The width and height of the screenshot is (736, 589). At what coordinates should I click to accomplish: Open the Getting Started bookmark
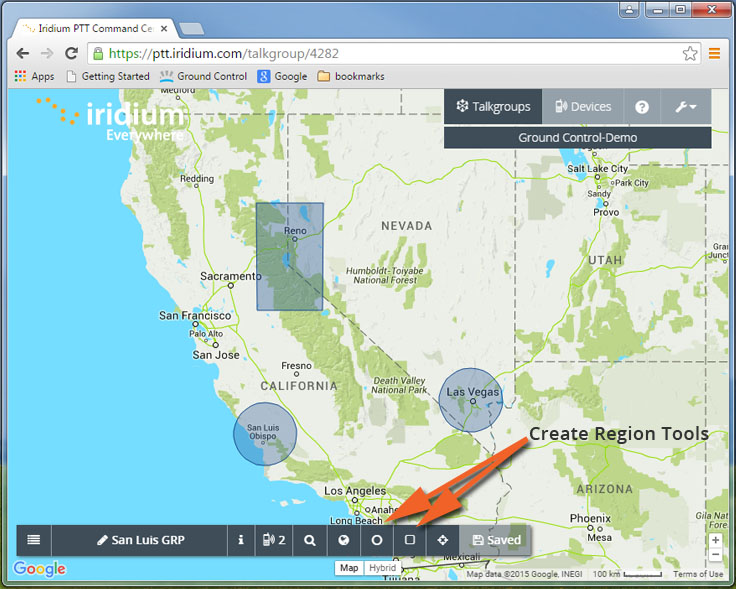click(x=108, y=76)
